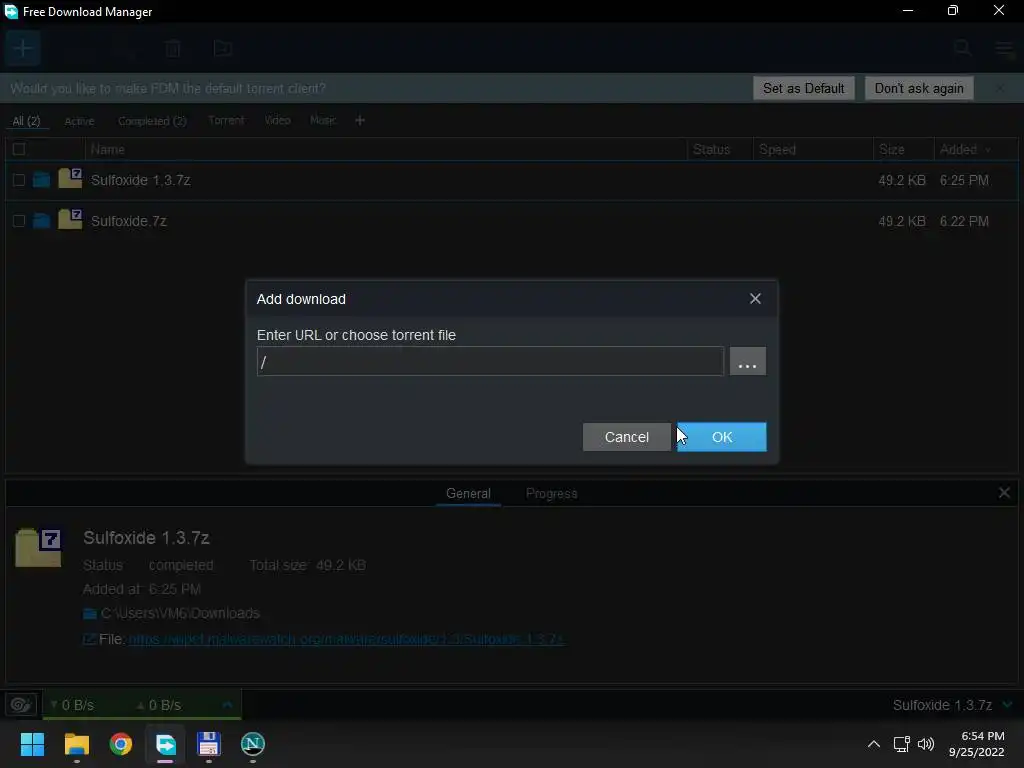Viewport: 1024px width, 768px height.
Task: Click Cancel in Add download dialog
Action: click(626, 437)
